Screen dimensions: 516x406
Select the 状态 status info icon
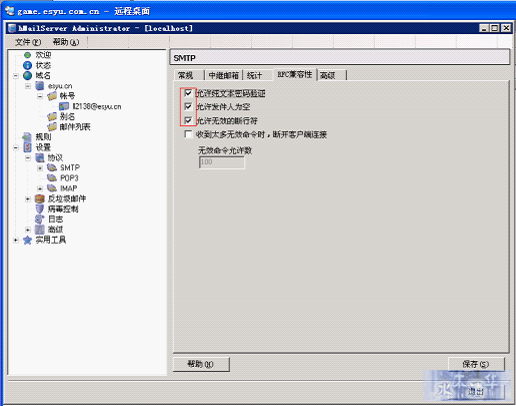(27, 65)
